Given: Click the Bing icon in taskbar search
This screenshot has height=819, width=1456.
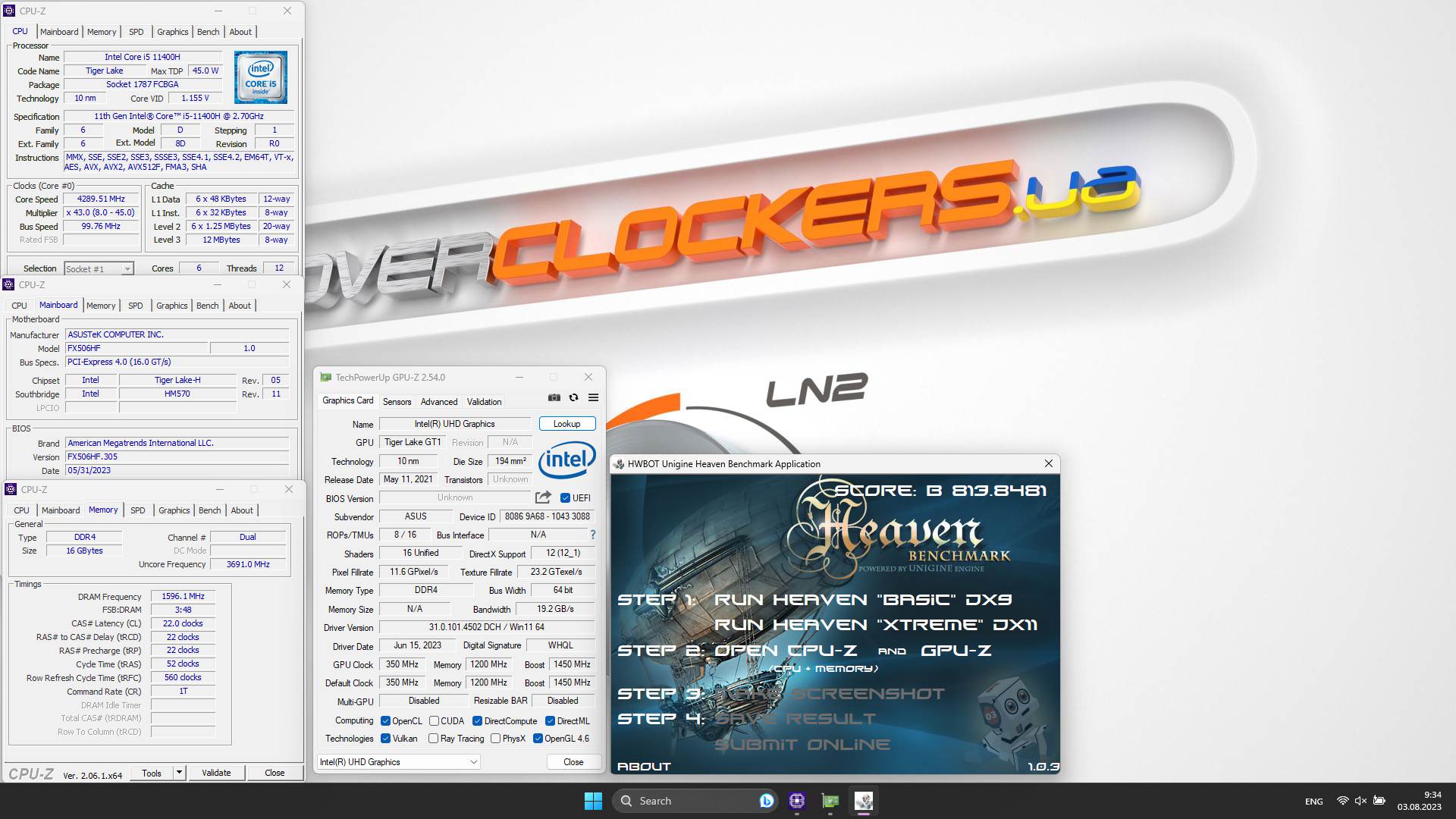Looking at the screenshot, I should [767, 801].
